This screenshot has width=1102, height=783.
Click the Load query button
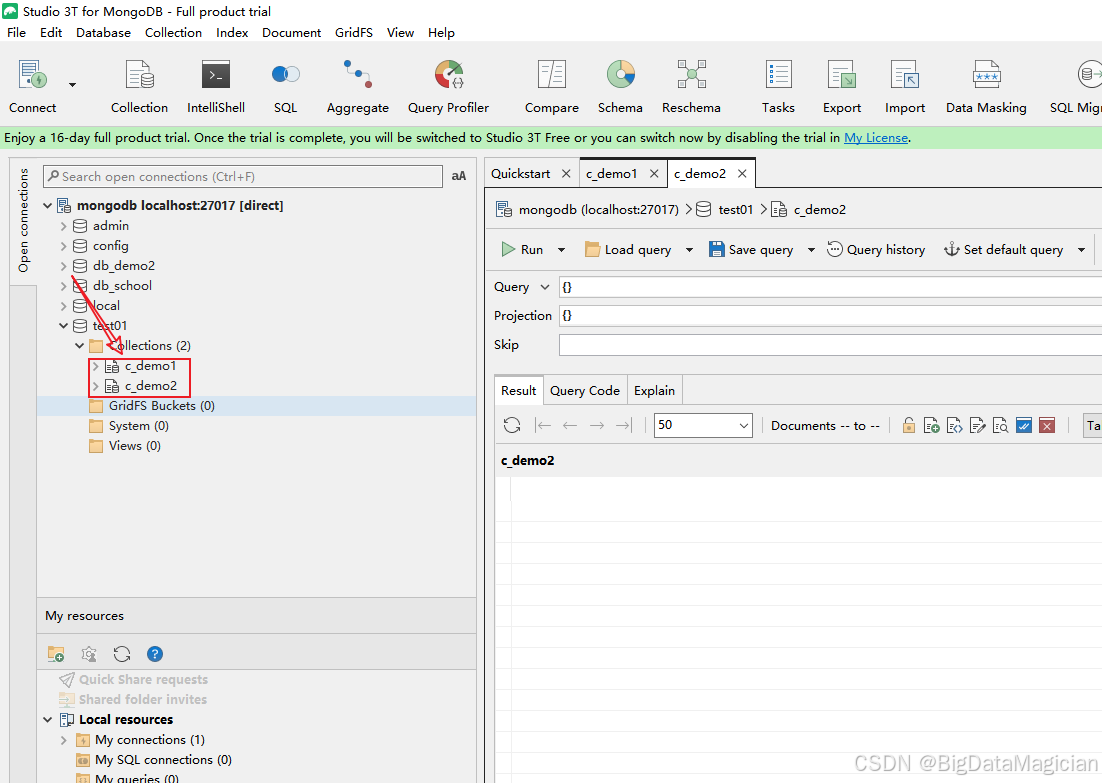[x=628, y=250]
